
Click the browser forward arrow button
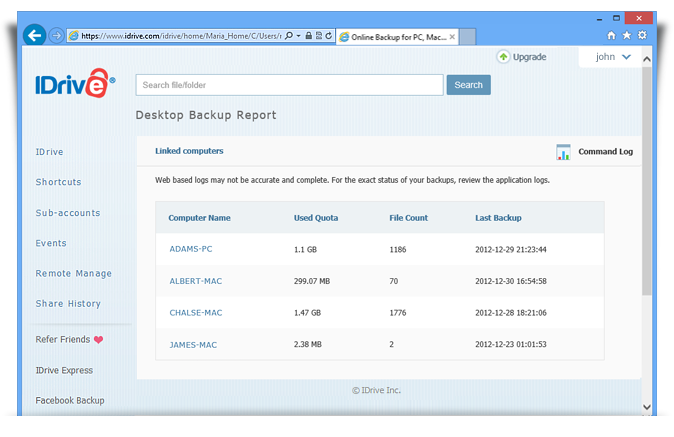[56, 35]
